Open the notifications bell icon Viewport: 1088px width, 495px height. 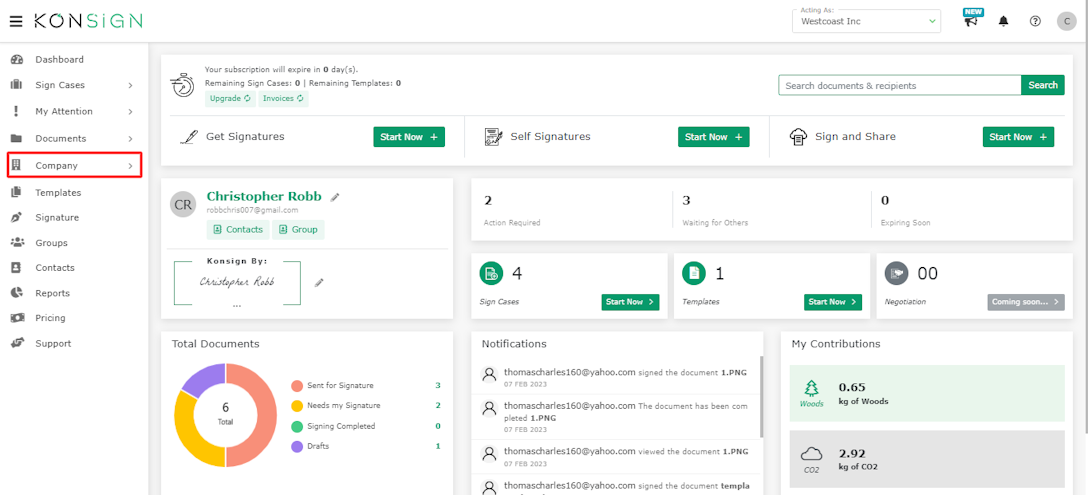[x=1004, y=21]
